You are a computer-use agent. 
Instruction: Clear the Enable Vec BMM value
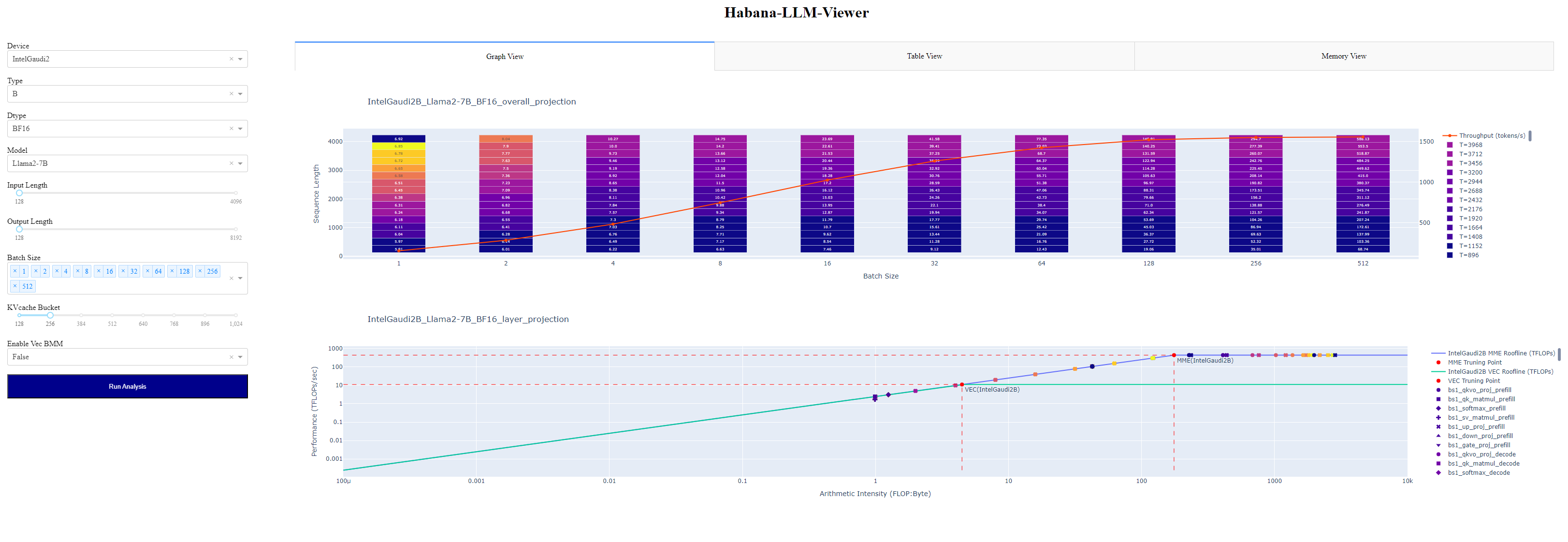[x=232, y=357]
